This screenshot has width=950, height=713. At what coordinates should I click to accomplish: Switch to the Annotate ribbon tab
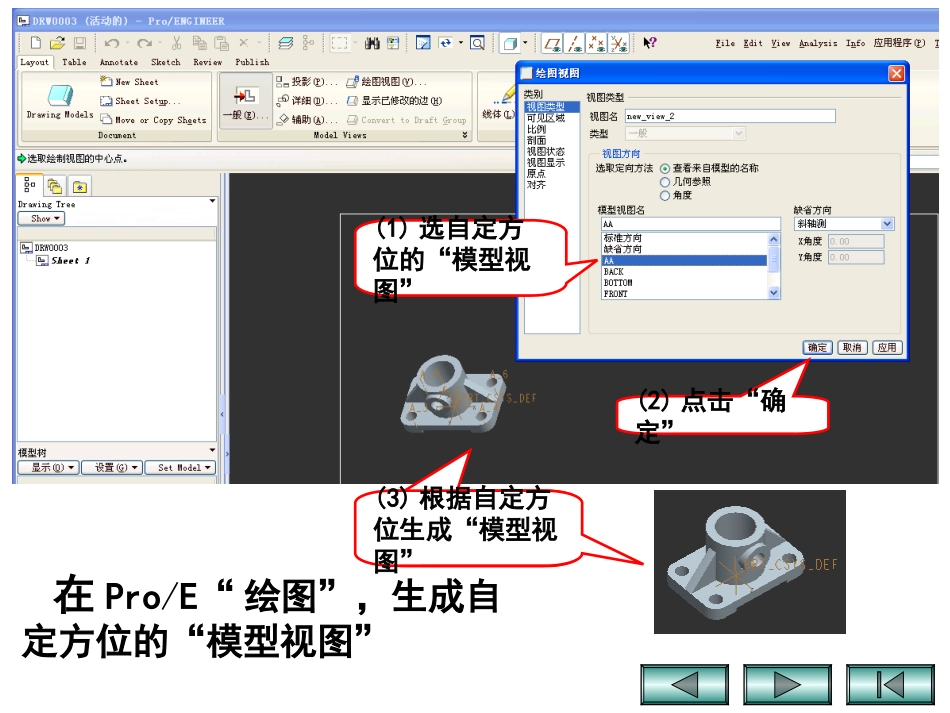pos(119,62)
